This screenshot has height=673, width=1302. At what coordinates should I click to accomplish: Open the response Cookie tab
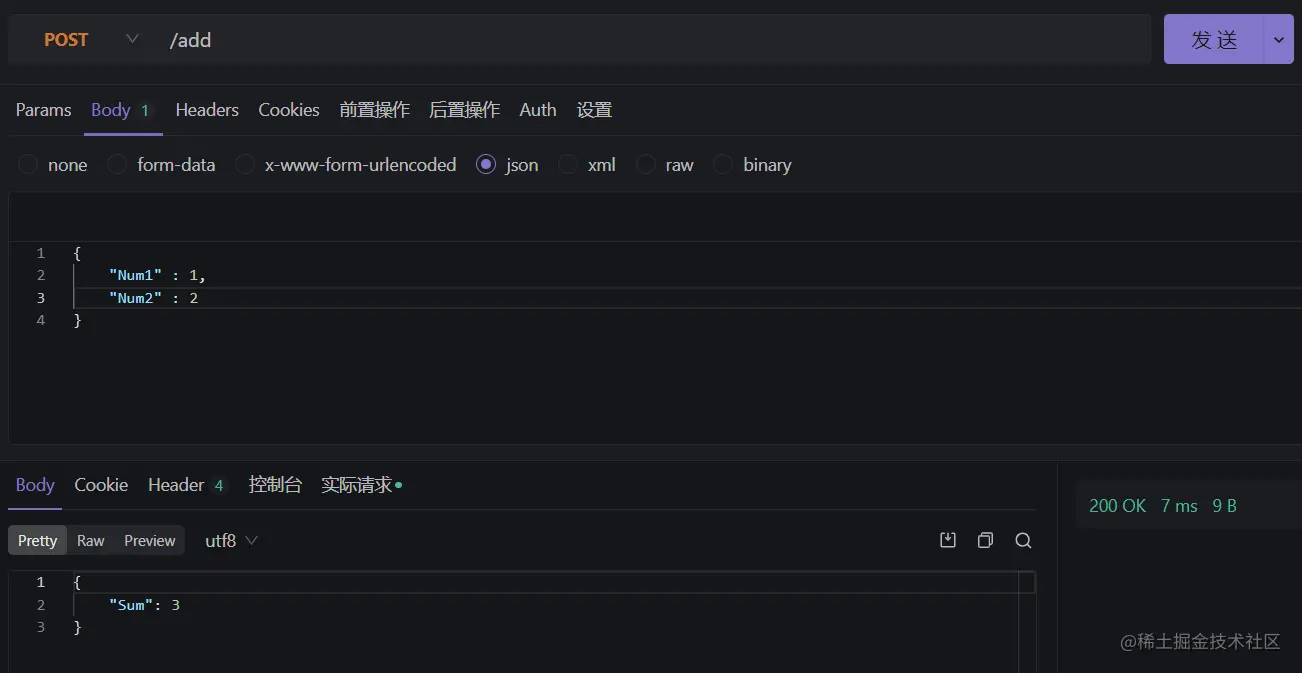[x=101, y=485]
